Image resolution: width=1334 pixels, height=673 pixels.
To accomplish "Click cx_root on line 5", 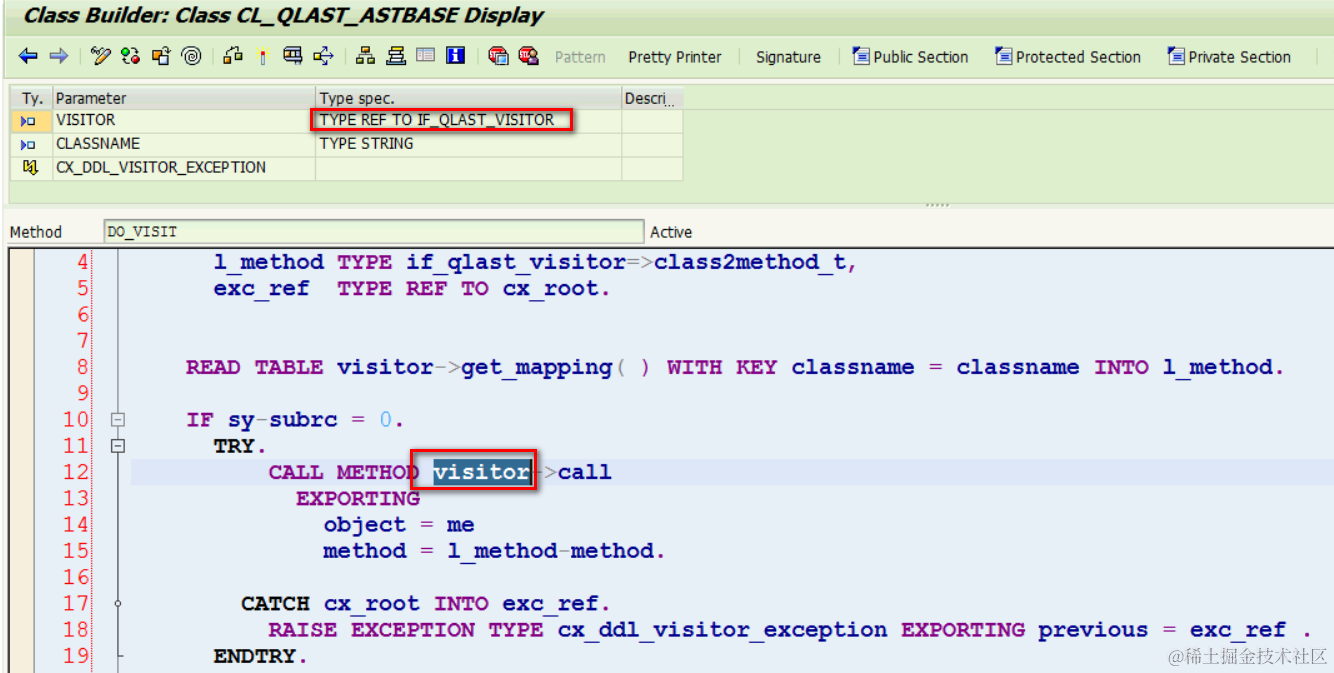I will pyautogui.click(x=552, y=289).
